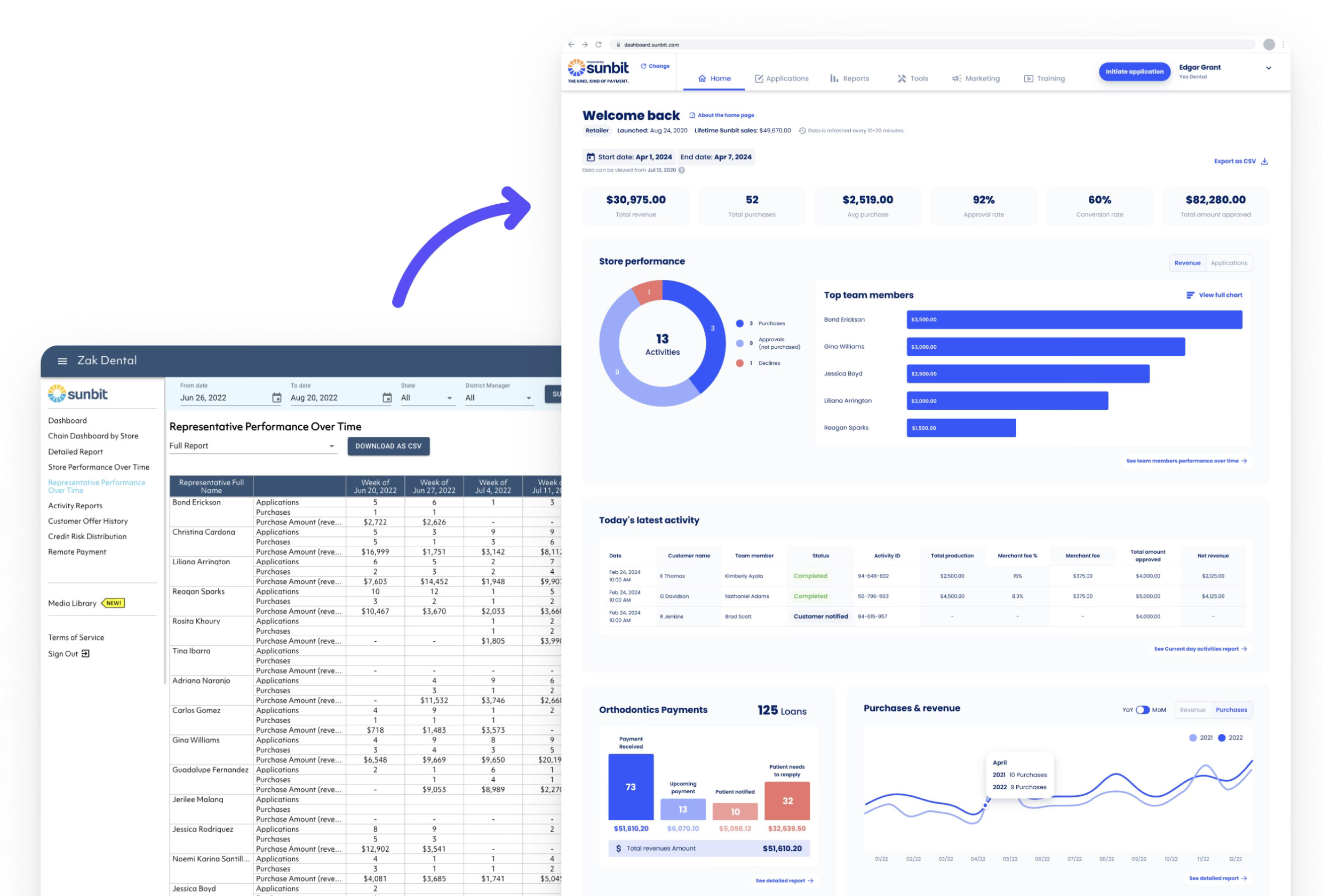Click the browser back arrow
Screen dimensions: 1323x896
pyautogui.click(x=571, y=44)
